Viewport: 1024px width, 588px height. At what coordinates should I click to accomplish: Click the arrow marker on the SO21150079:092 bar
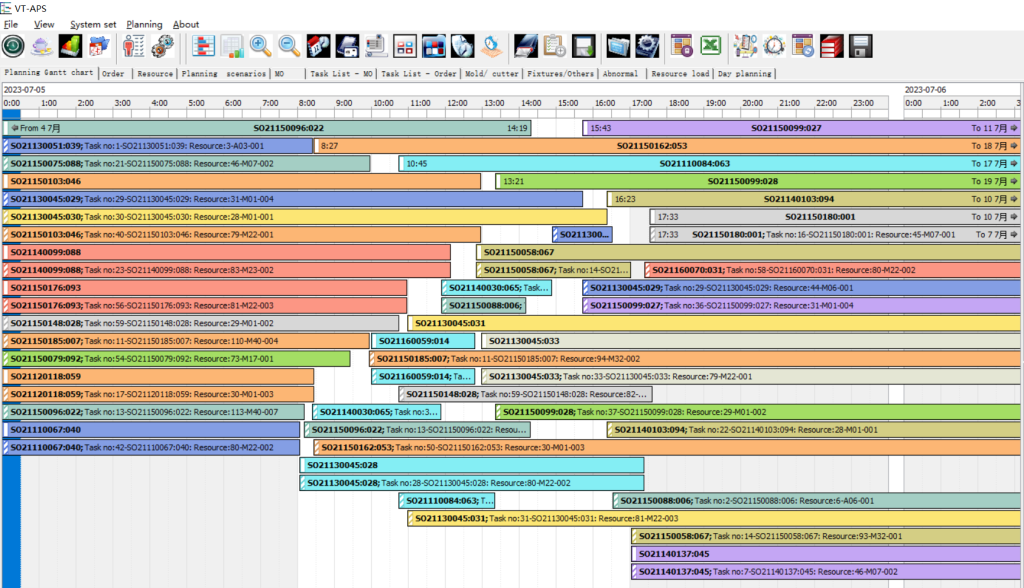pyautogui.click(x=7, y=359)
